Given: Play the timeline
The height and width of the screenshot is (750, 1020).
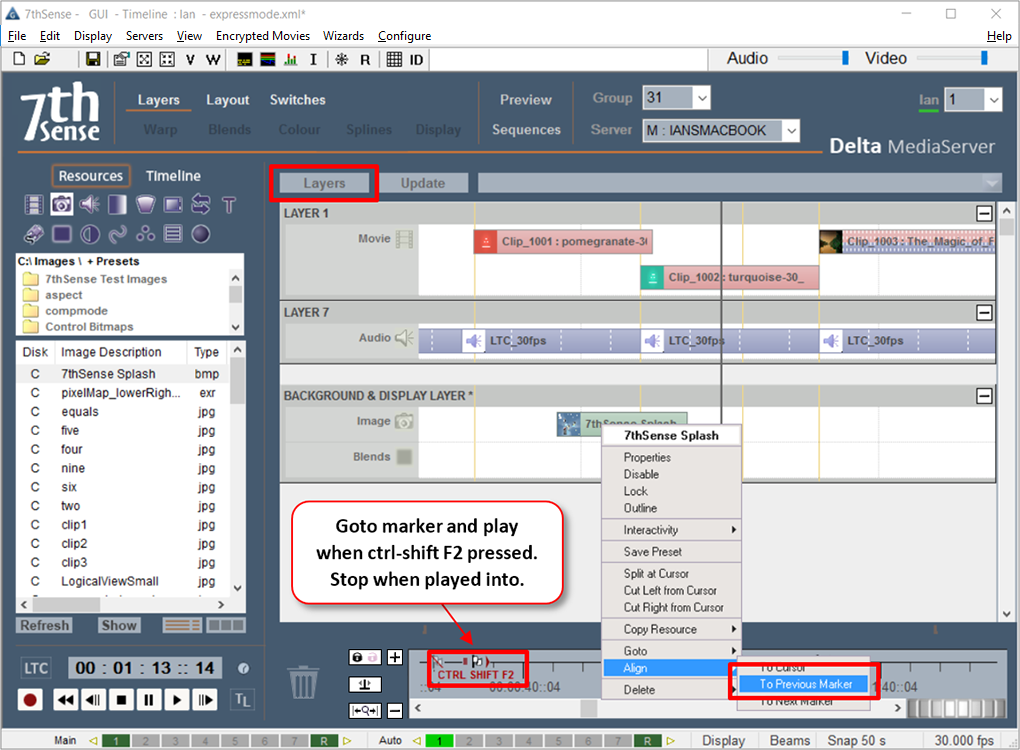Looking at the screenshot, I should [x=177, y=700].
